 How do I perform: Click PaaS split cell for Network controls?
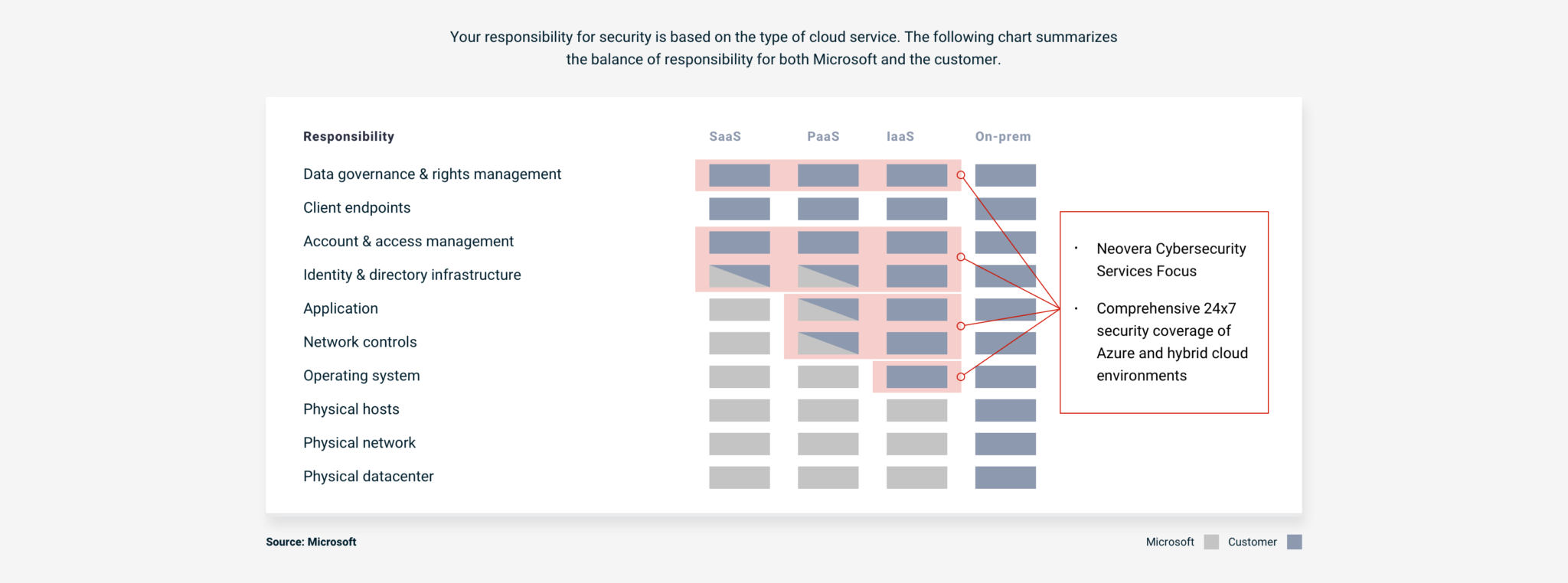pos(828,343)
